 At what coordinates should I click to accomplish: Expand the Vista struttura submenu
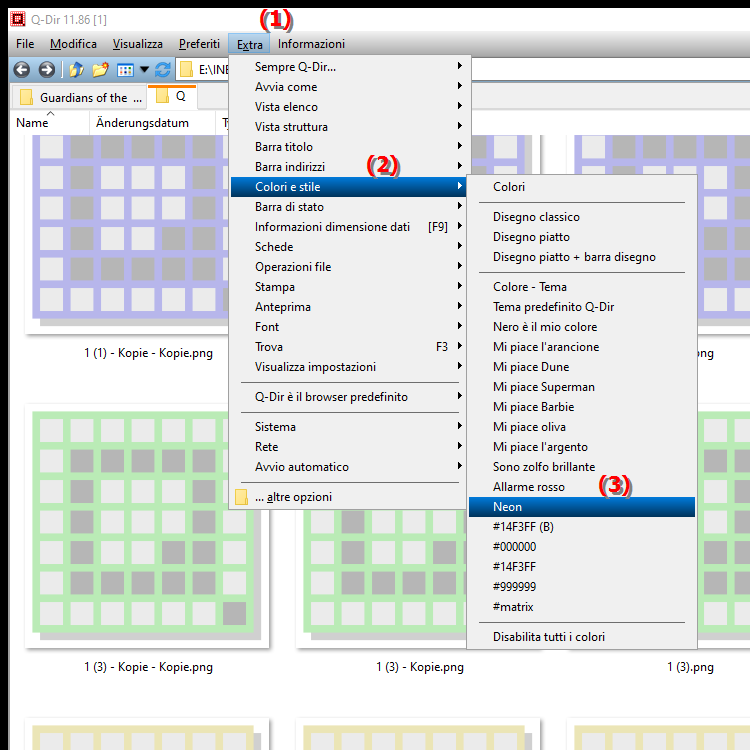click(x=349, y=127)
